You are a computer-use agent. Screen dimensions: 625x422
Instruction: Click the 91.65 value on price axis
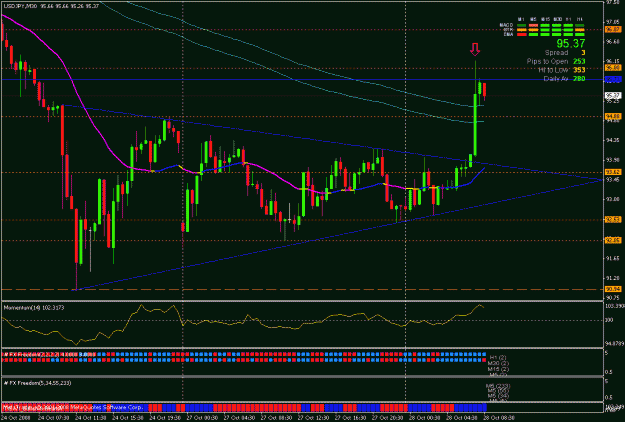613,258
